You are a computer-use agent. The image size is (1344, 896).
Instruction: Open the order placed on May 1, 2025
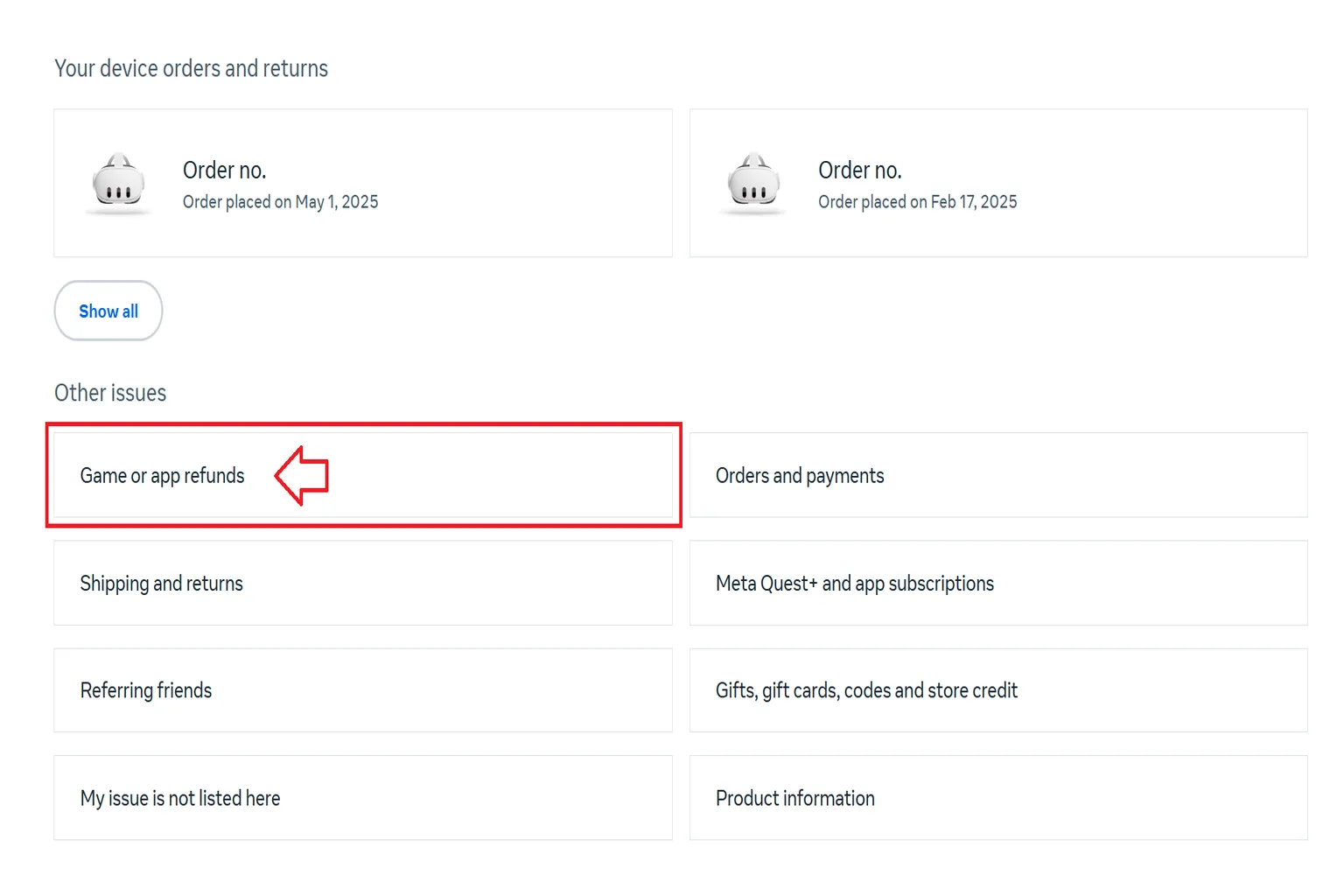pyautogui.click(x=363, y=183)
